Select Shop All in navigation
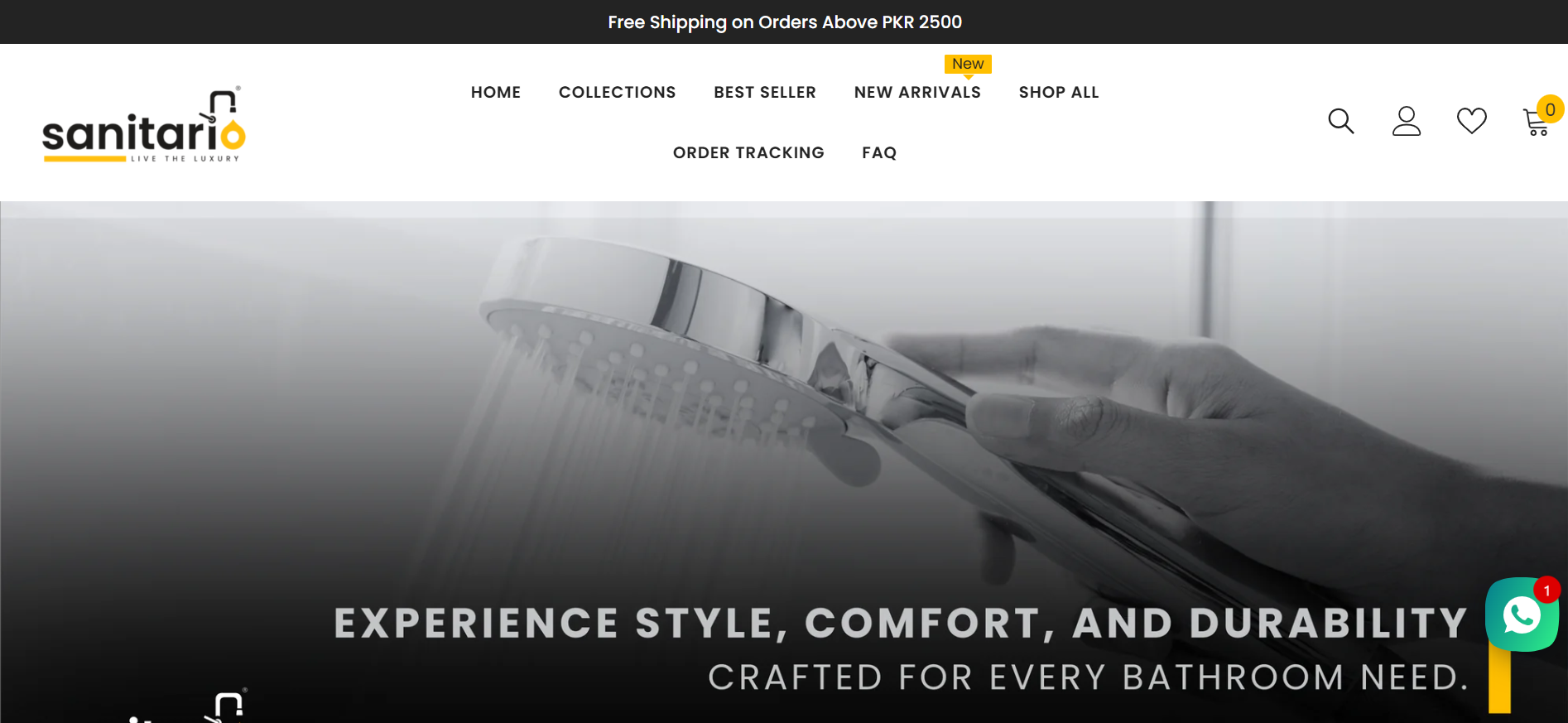This screenshot has height=723, width=1568. click(x=1059, y=92)
